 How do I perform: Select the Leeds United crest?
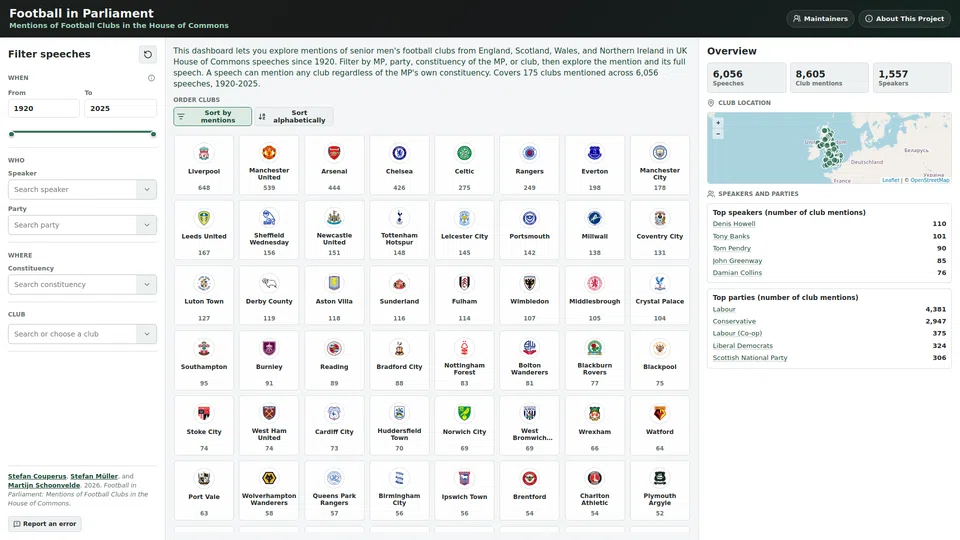pos(204,217)
